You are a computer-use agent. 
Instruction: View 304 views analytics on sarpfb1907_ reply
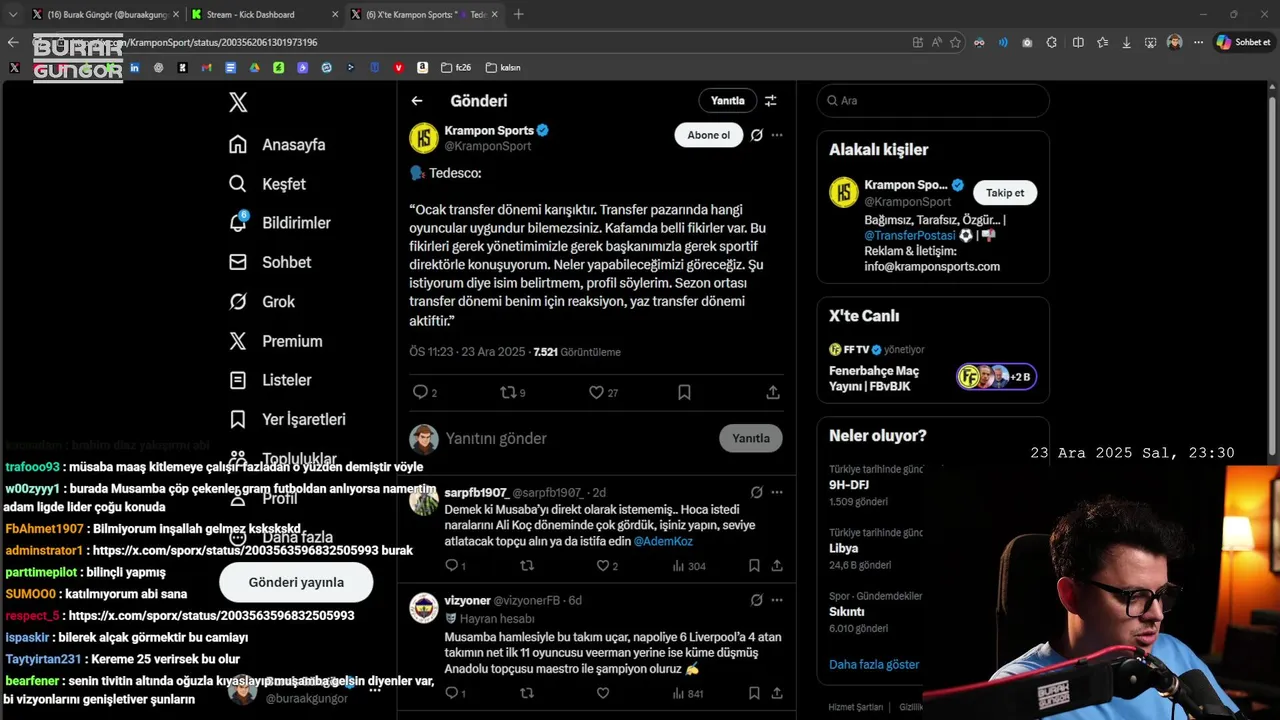tap(689, 566)
